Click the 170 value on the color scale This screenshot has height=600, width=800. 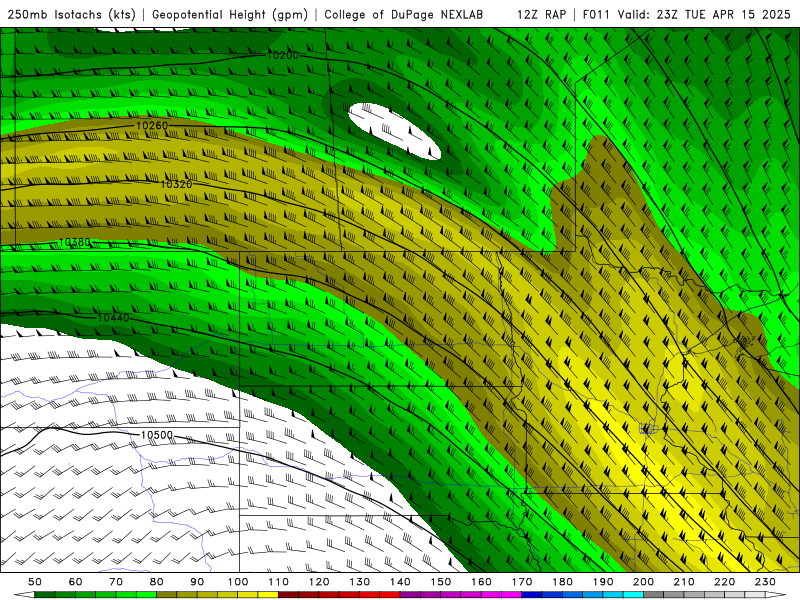click(521, 582)
